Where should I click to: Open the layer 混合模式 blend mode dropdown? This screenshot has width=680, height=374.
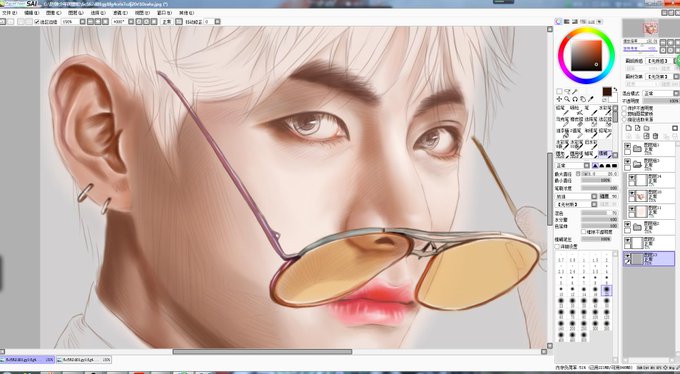tap(661, 93)
